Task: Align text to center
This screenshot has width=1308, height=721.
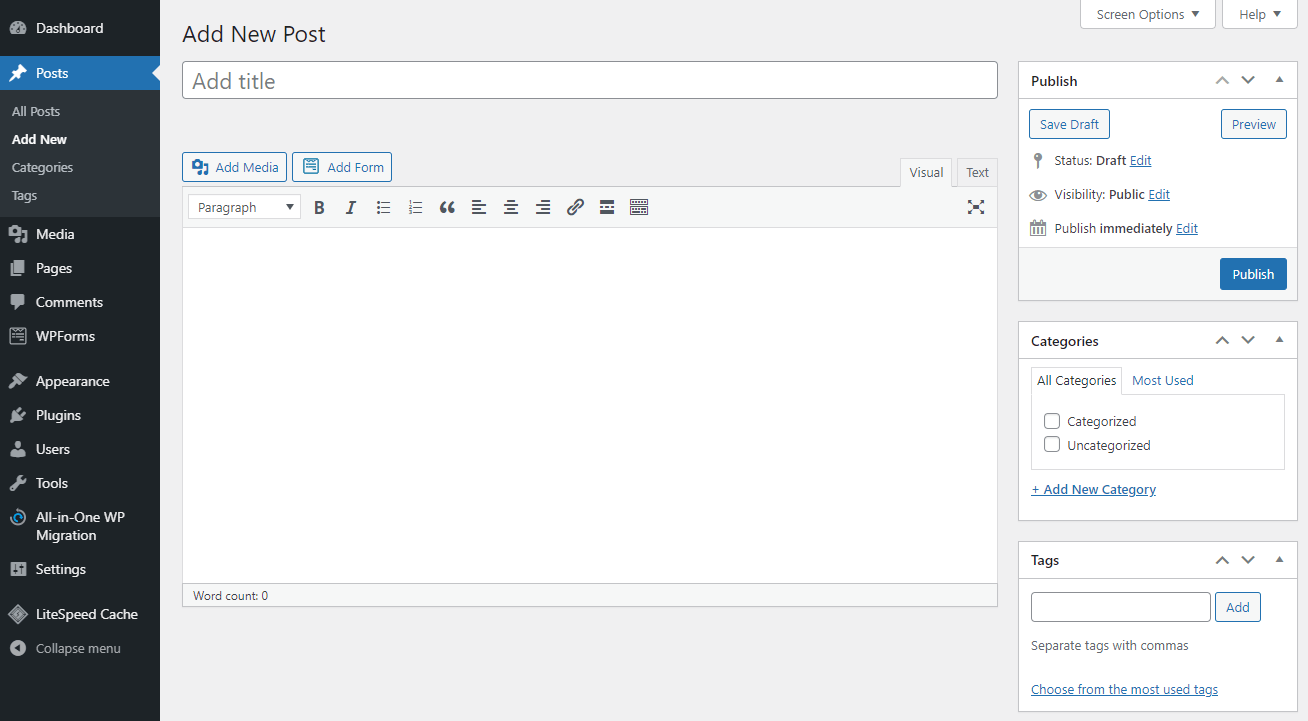Action: (511, 207)
